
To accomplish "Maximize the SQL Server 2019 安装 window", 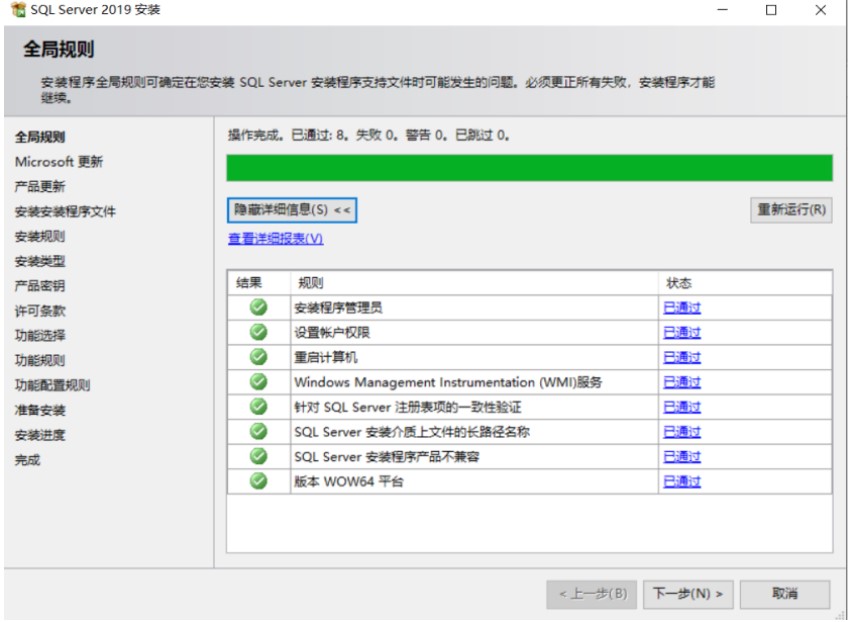I will tap(771, 10).
